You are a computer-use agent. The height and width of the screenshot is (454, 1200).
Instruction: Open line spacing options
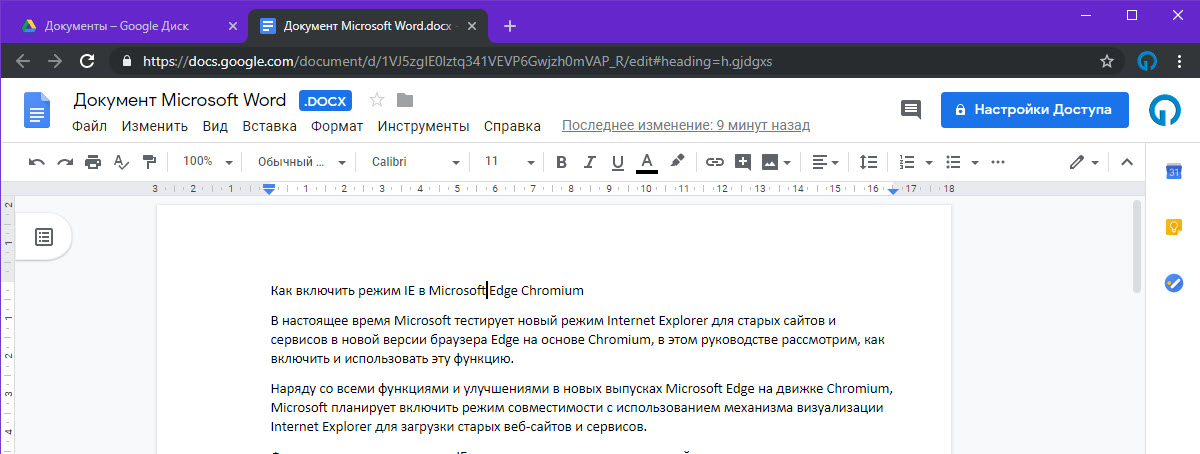[x=869, y=161]
